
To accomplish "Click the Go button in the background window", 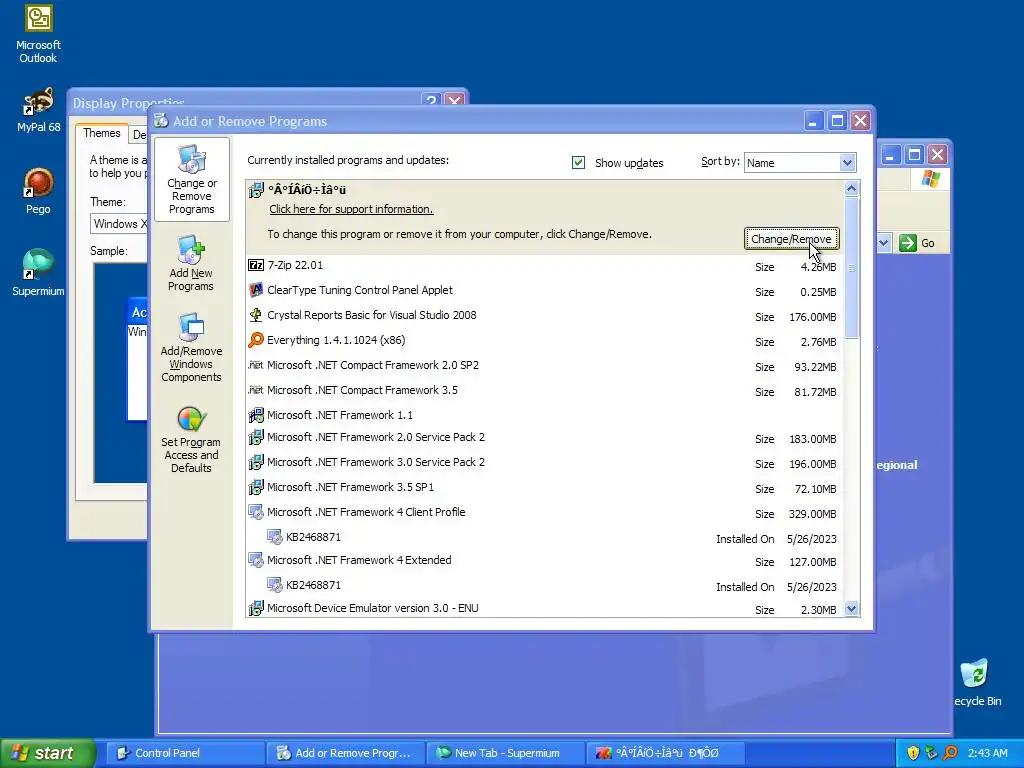I will pyautogui.click(x=918, y=243).
